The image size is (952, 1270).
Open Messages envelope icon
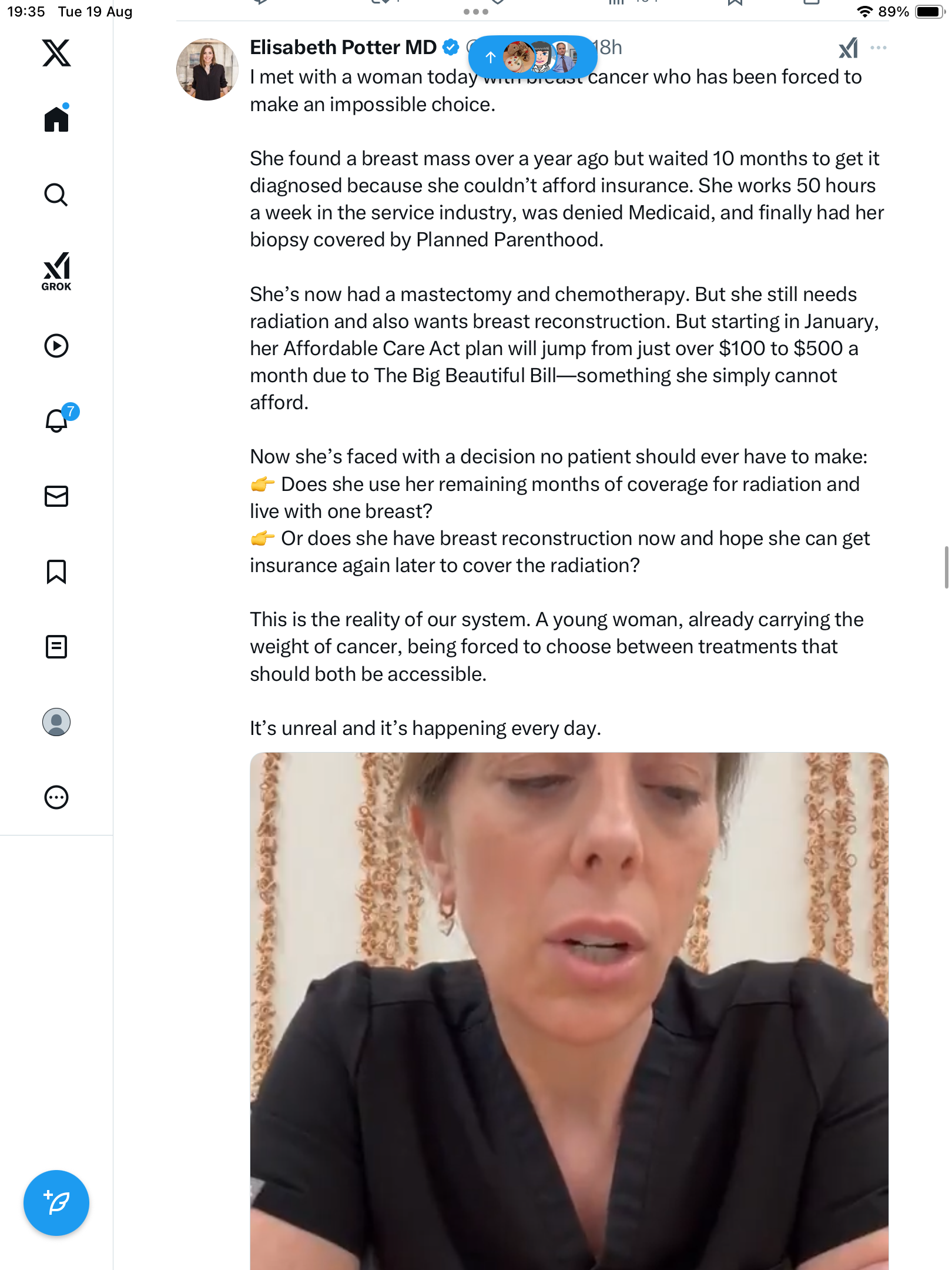tap(56, 496)
